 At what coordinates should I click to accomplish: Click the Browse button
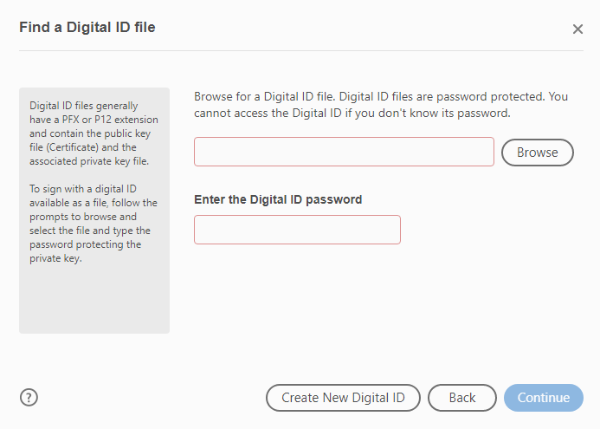tap(537, 152)
